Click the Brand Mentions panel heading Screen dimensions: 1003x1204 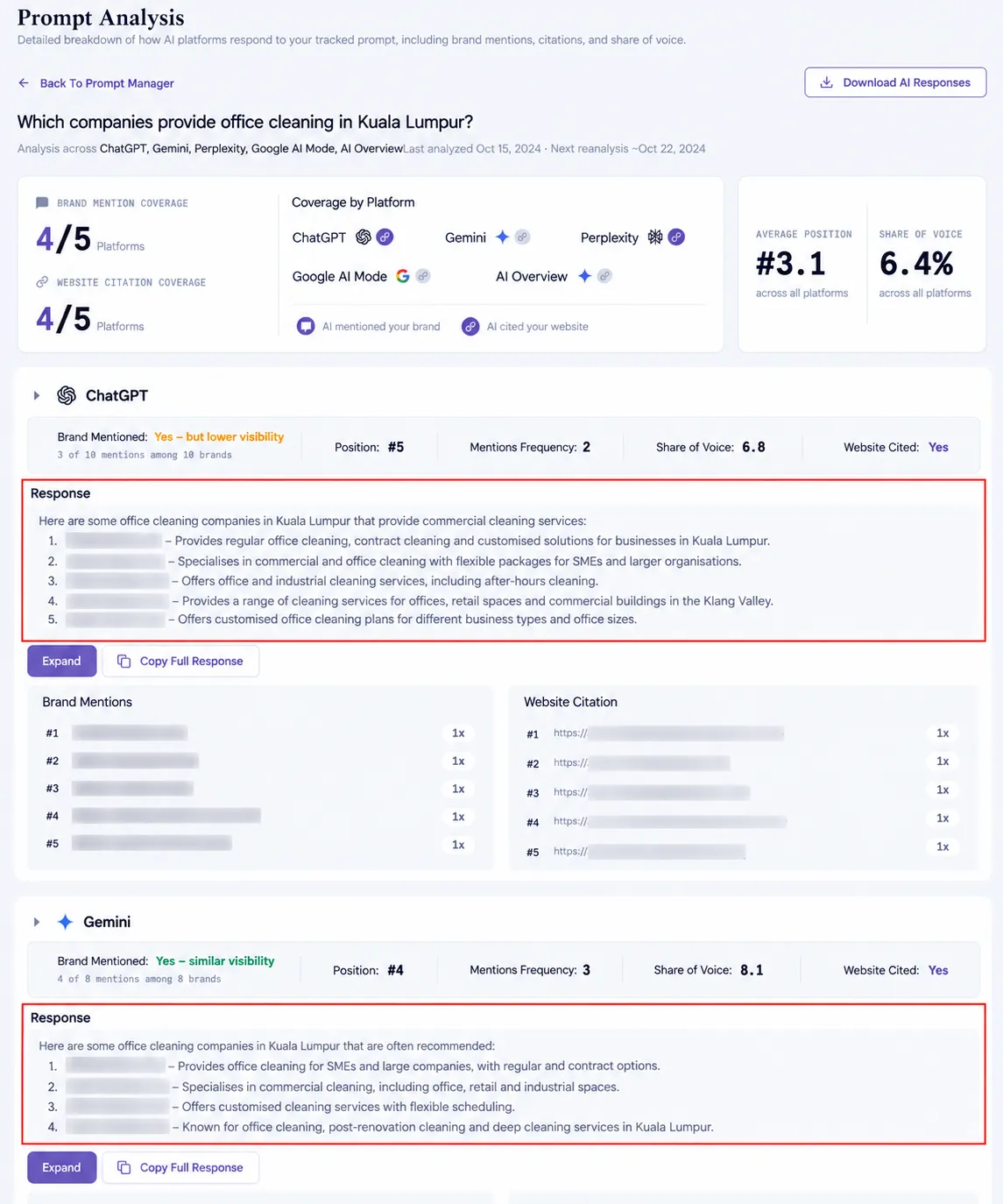pos(87,702)
